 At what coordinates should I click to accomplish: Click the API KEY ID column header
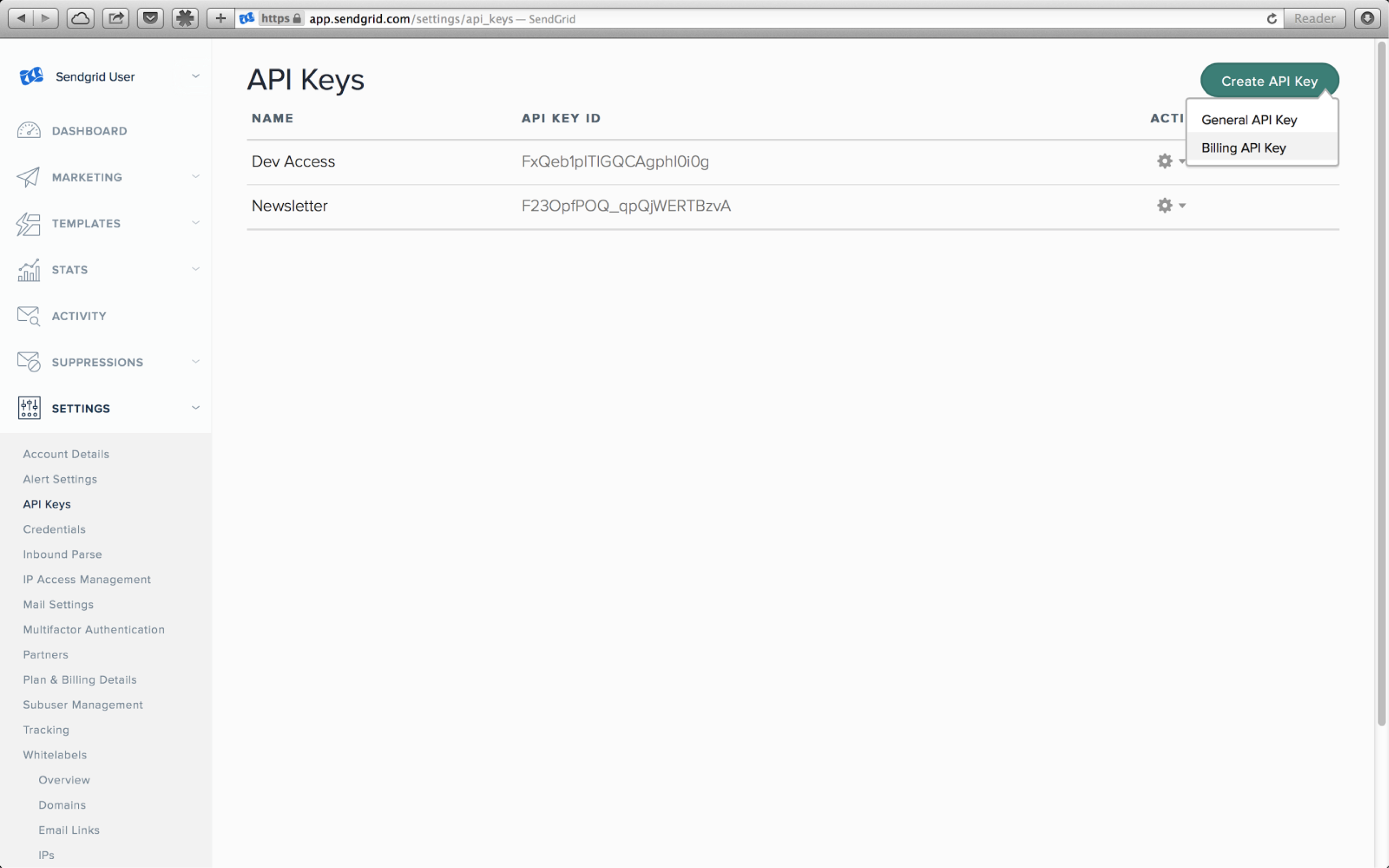point(561,118)
